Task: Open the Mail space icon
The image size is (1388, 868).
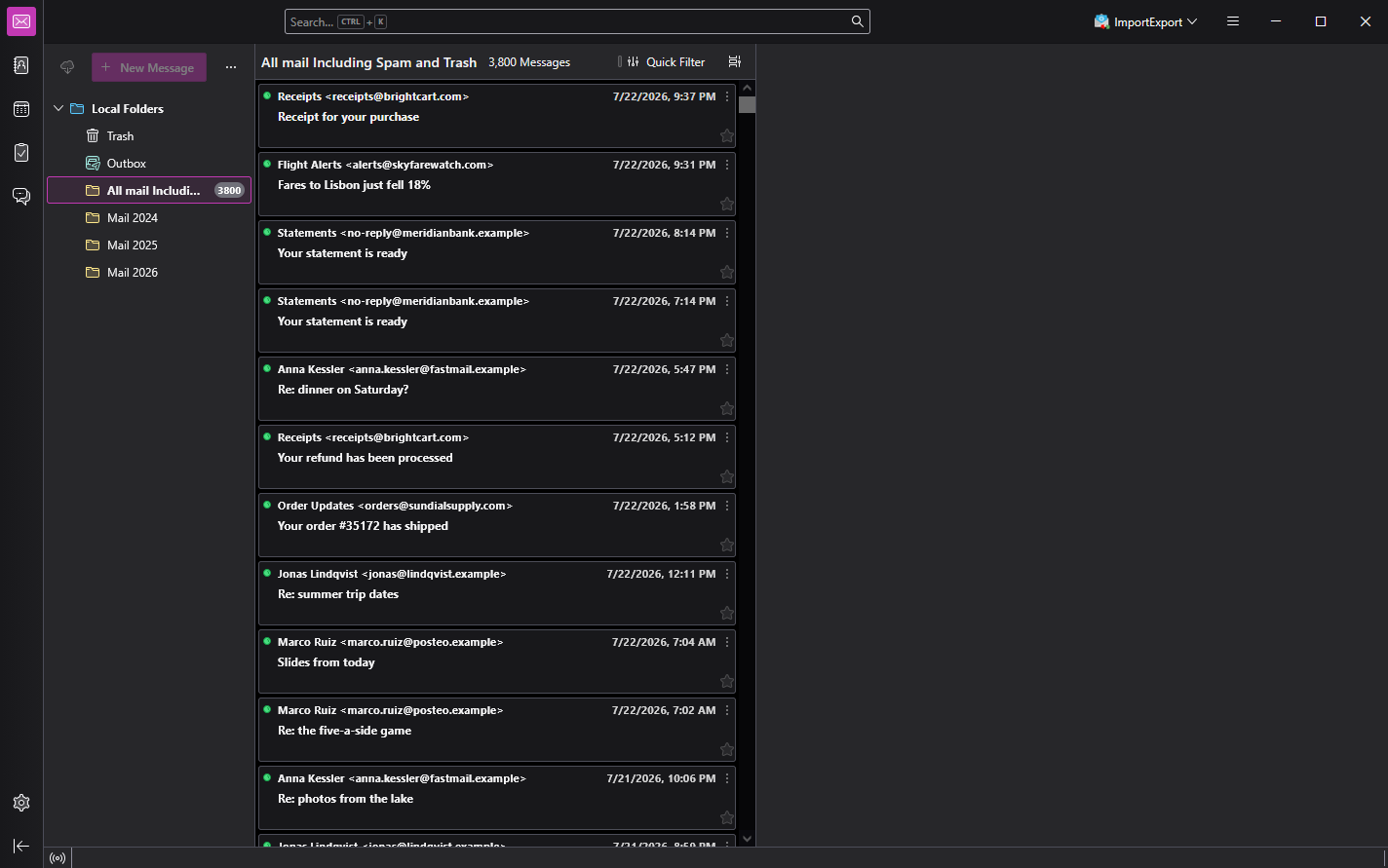Action: (21, 21)
